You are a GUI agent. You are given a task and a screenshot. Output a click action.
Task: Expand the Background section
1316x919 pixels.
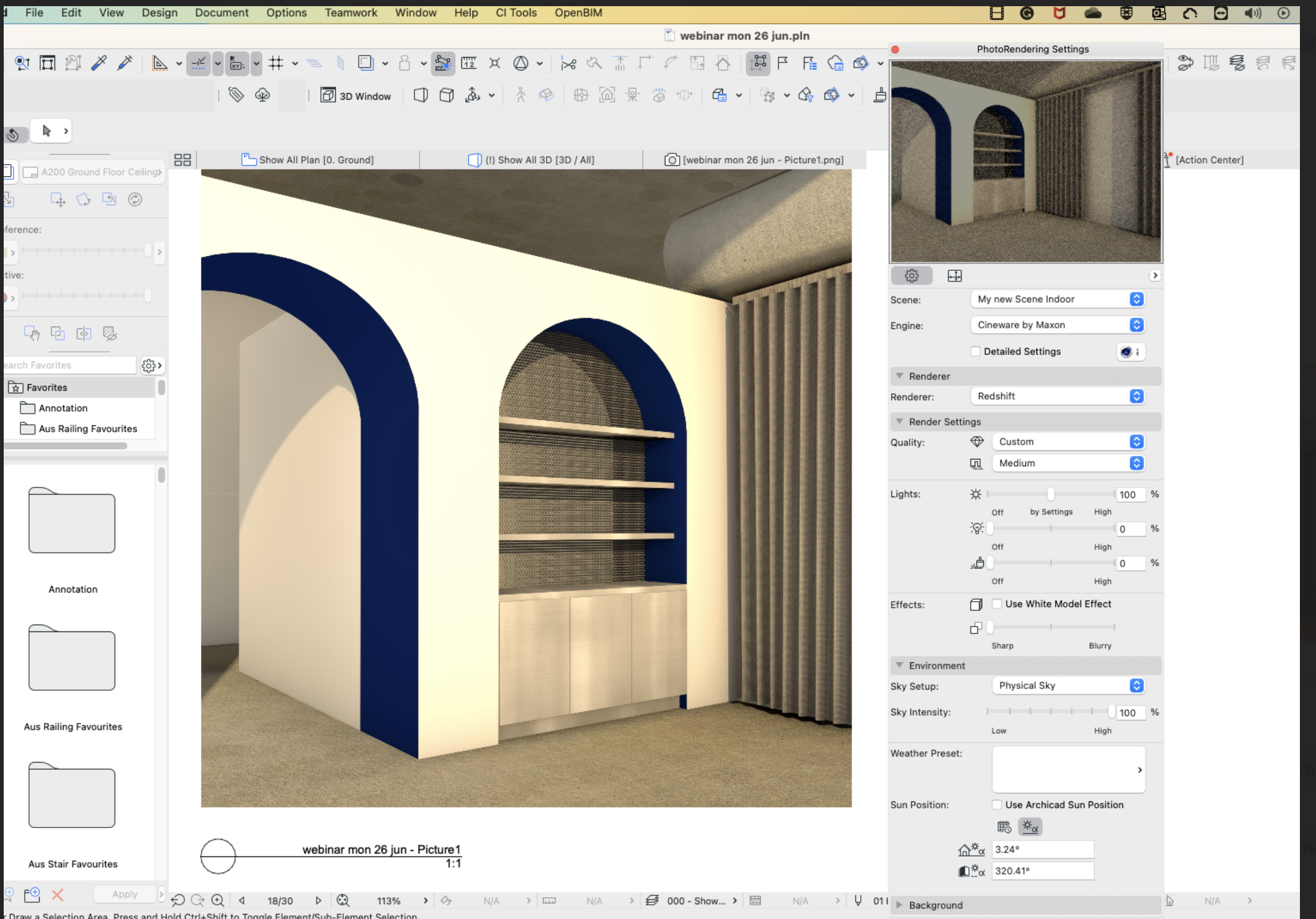click(x=900, y=905)
